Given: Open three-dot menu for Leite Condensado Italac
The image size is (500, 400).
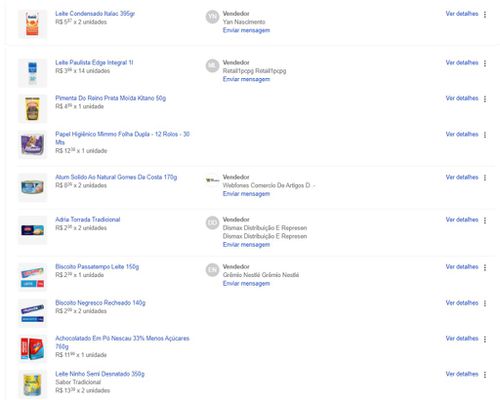Looking at the screenshot, I should point(485,14).
